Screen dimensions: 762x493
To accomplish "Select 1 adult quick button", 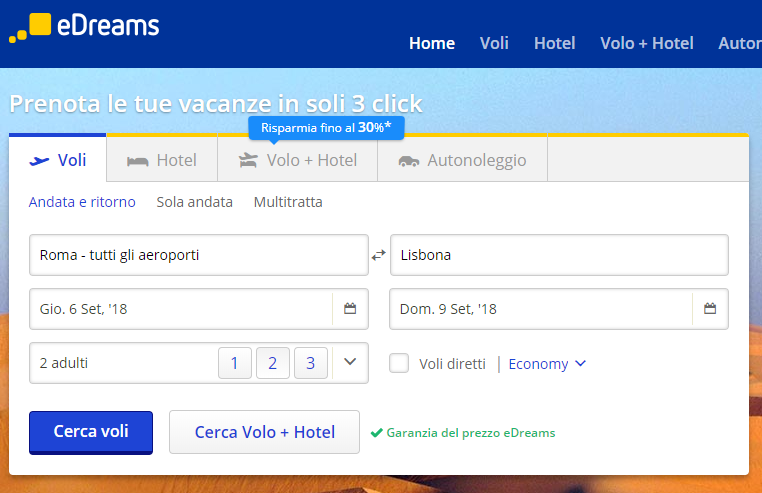I will [x=234, y=363].
